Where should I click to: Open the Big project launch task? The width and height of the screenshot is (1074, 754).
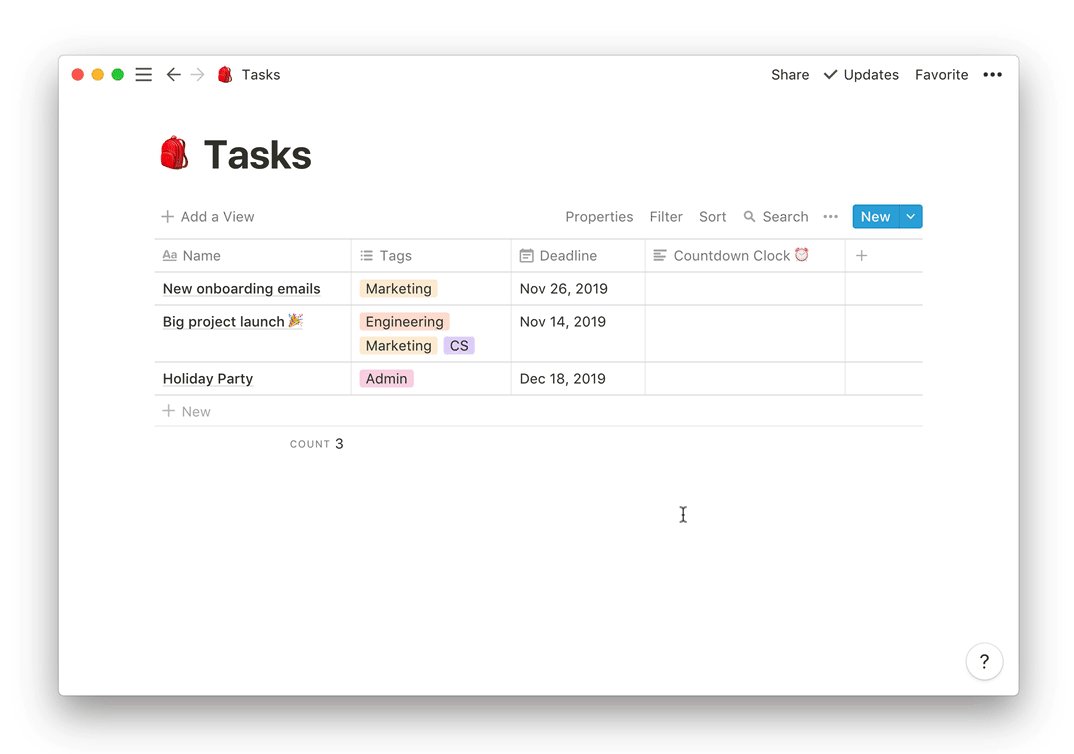tap(232, 321)
